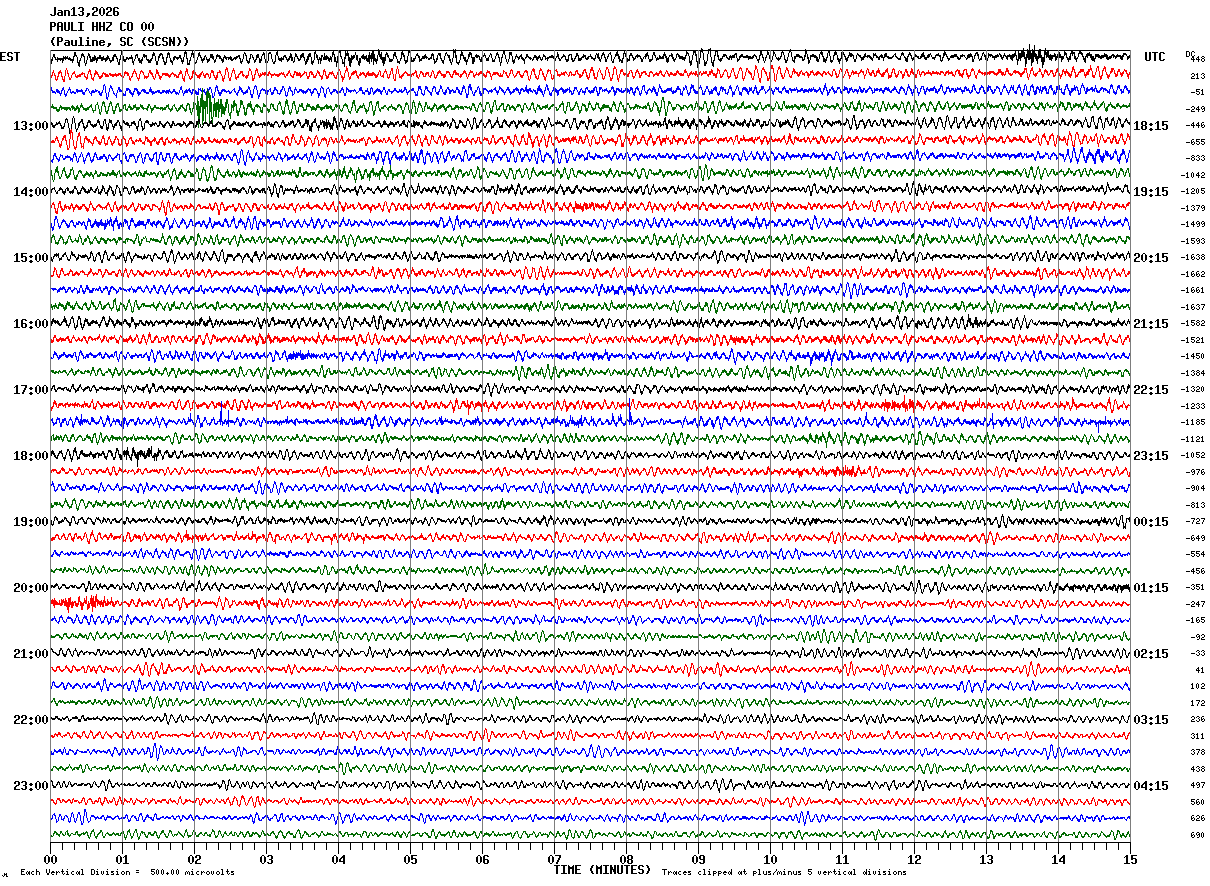Click the station name "(Pauline, SC (SCSN))"
The width and height of the screenshot is (1210, 886).
[x=119, y=41]
